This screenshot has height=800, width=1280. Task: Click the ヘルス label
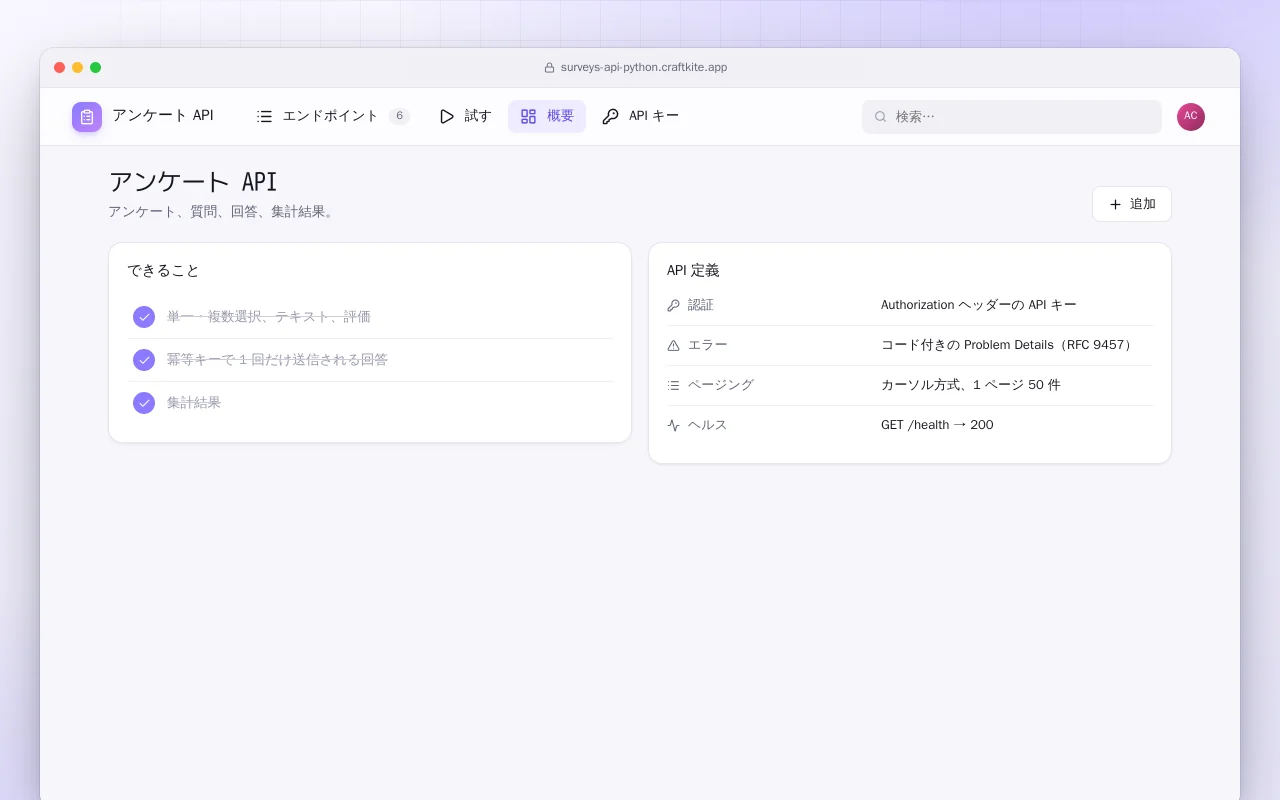708,425
